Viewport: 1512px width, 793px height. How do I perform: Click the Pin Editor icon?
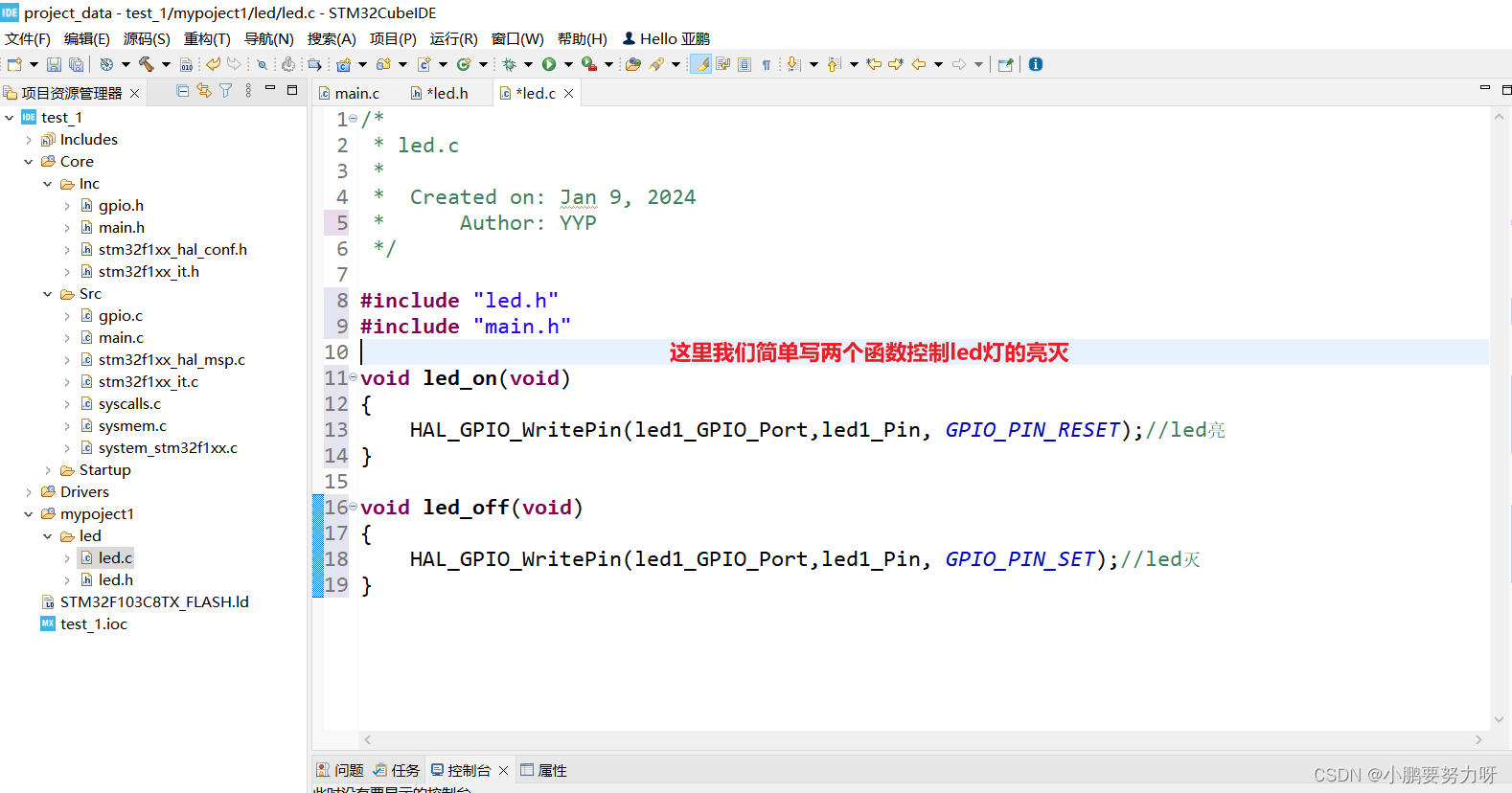click(1005, 64)
